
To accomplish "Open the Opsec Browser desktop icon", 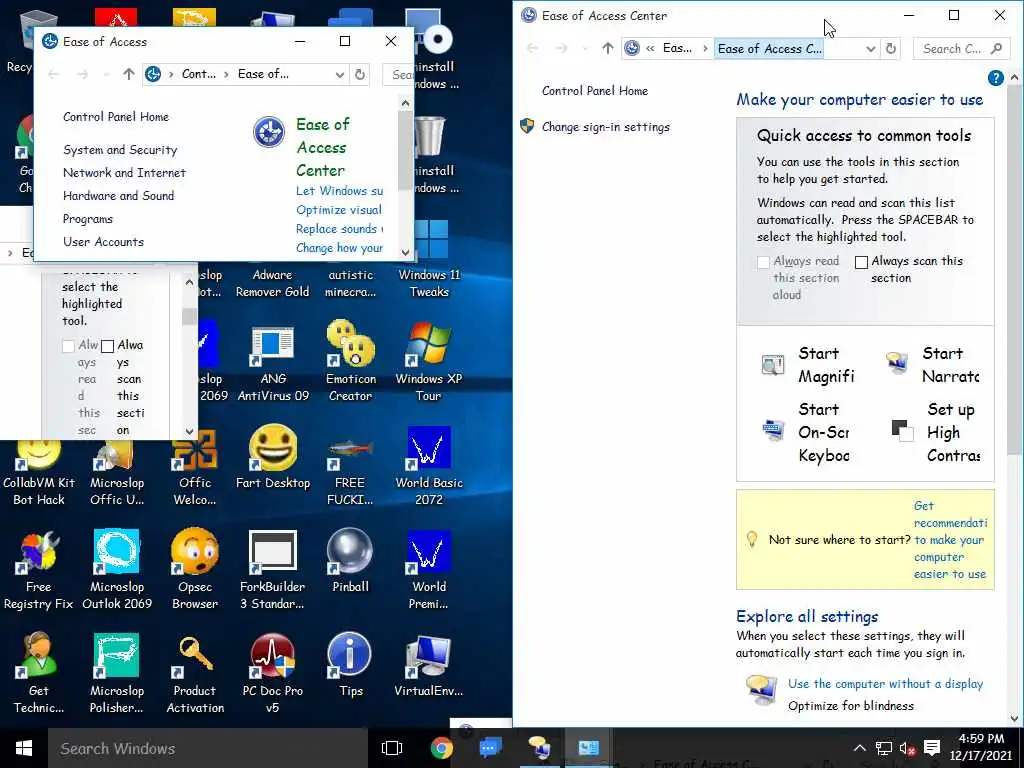I will [x=195, y=568].
